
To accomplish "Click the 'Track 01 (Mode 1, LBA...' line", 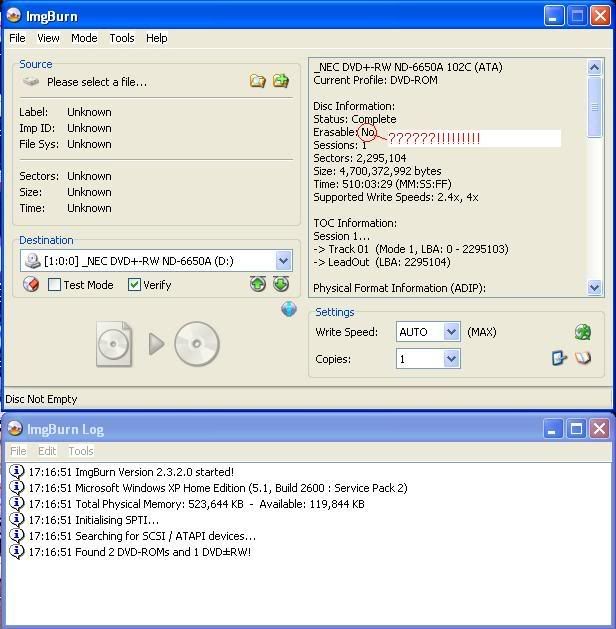I will [x=411, y=249].
